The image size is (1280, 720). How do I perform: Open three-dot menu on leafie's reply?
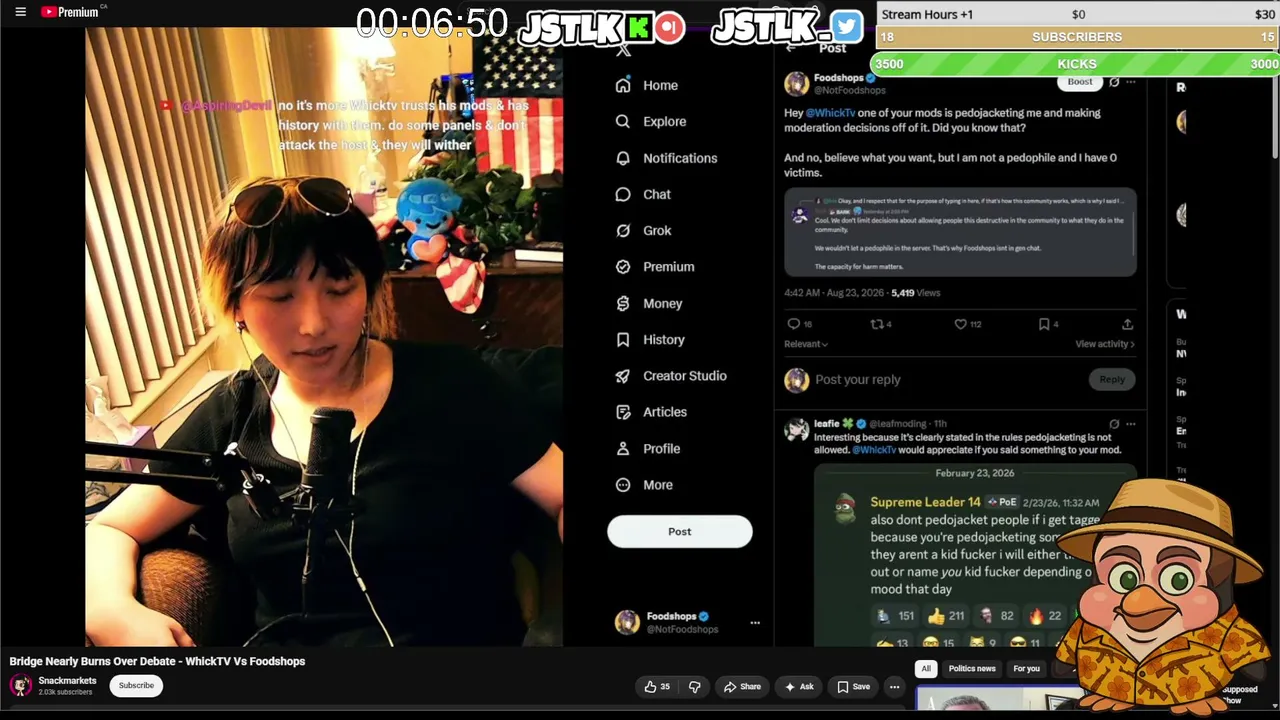[1131, 424]
